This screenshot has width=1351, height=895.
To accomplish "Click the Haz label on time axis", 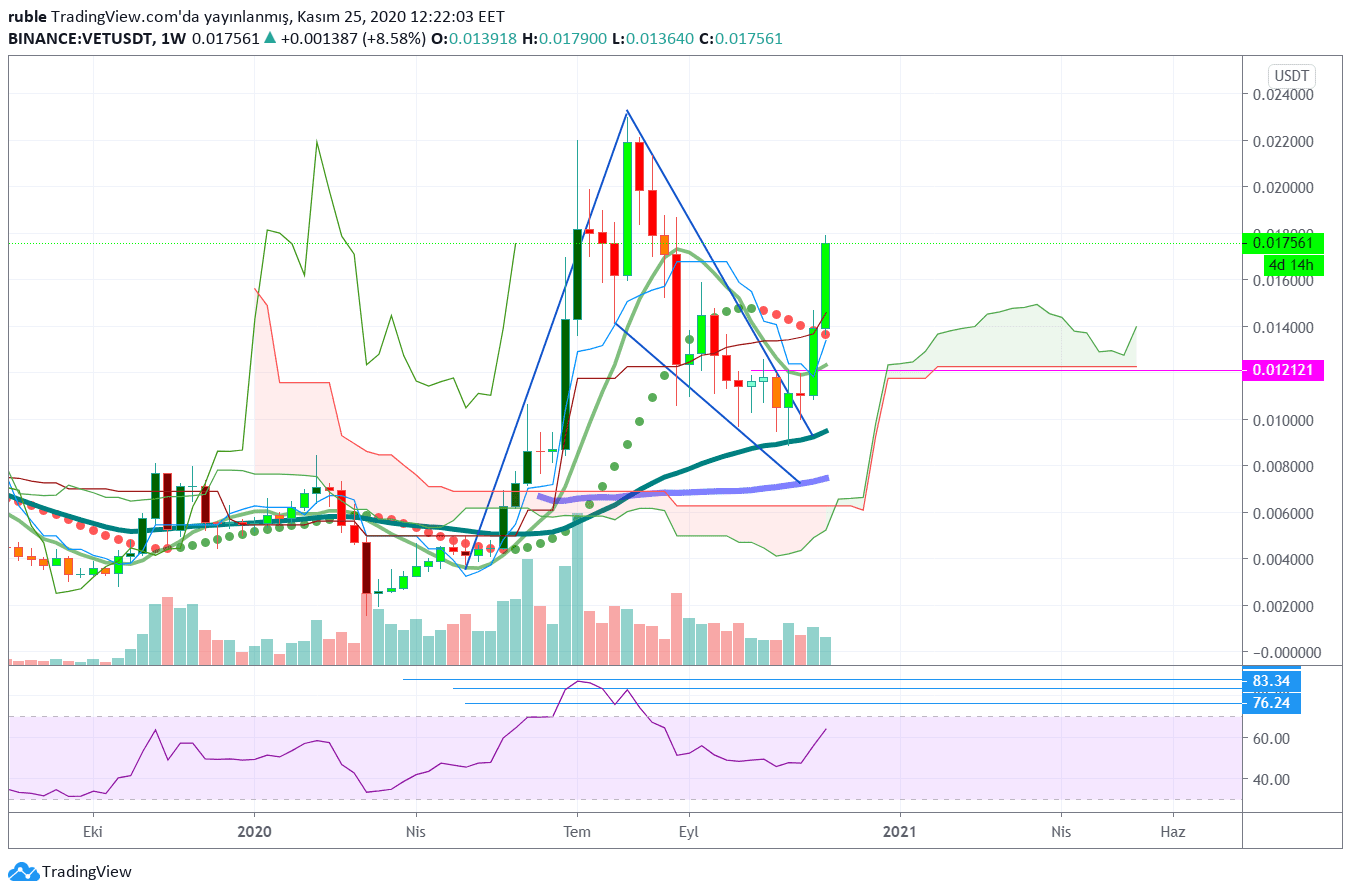I will point(1173,831).
